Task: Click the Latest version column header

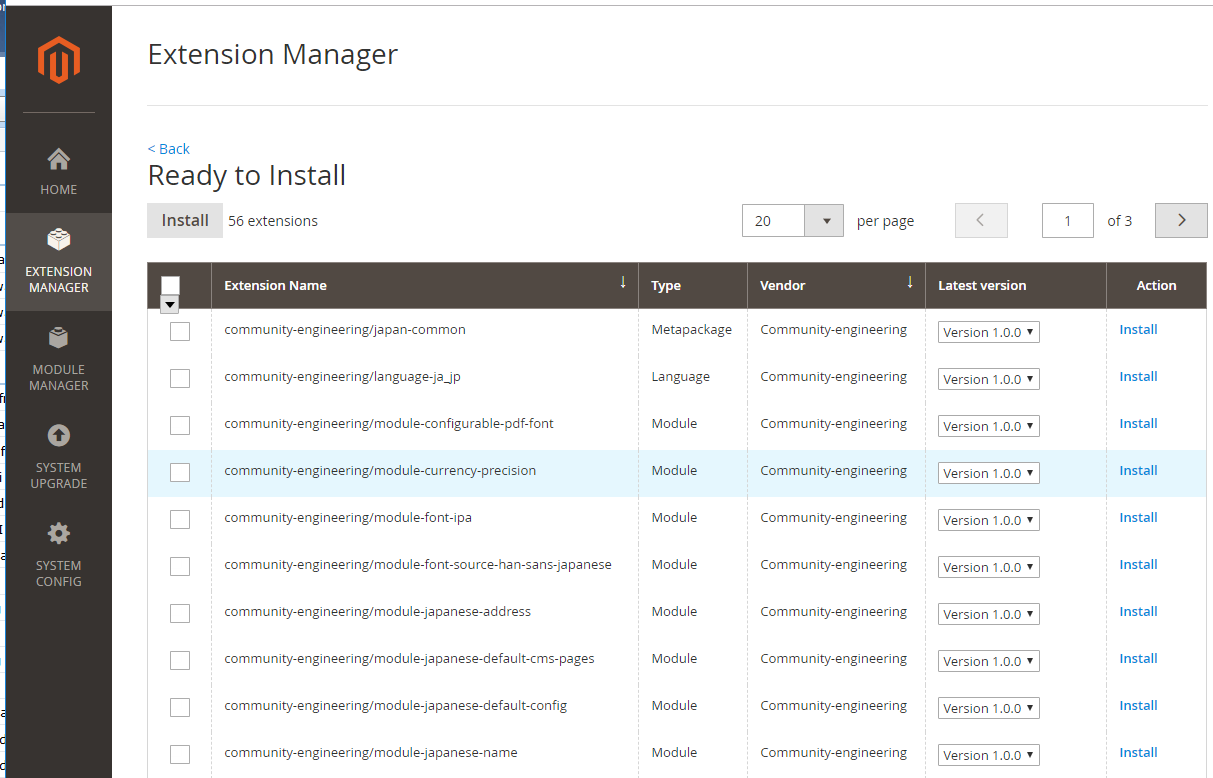Action: (982, 286)
